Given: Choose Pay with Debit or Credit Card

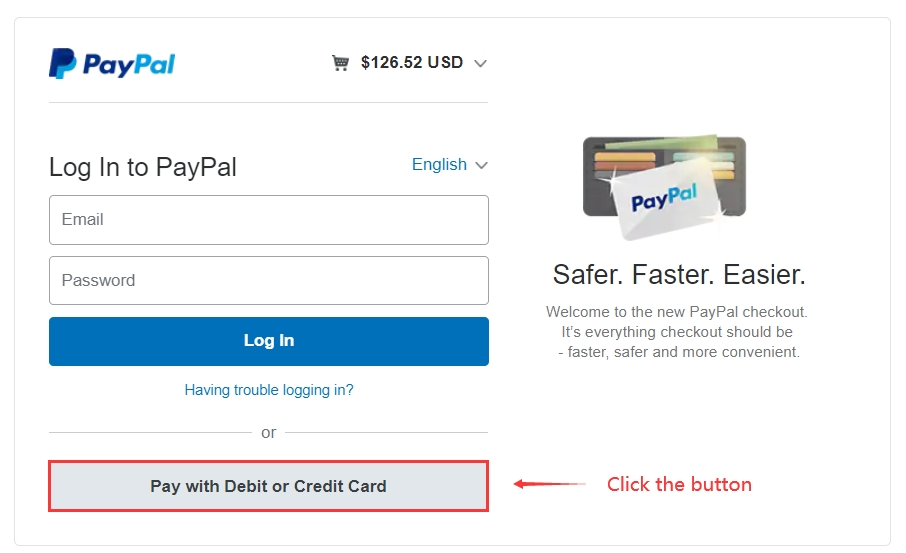Looking at the screenshot, I should pos(269,486).
